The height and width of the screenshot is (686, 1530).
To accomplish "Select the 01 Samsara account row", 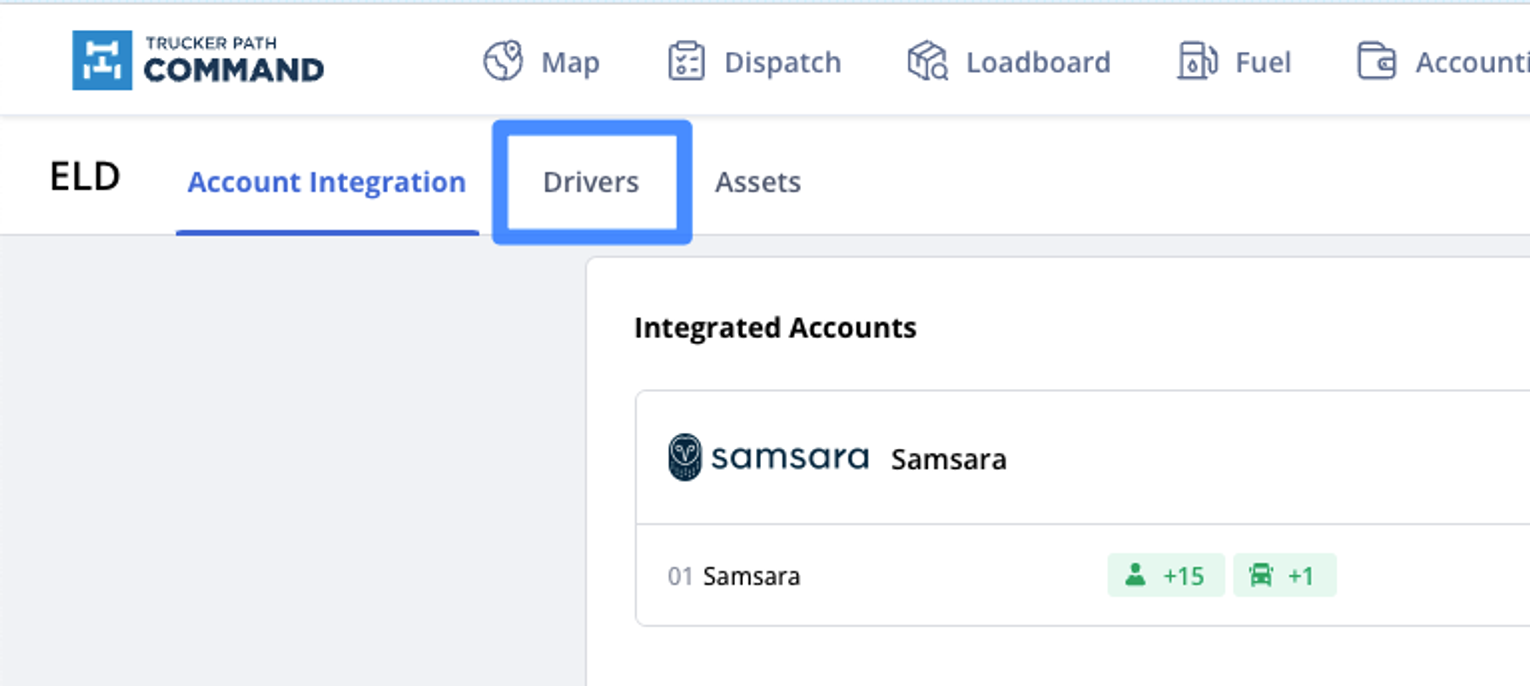I will [751, 577].
